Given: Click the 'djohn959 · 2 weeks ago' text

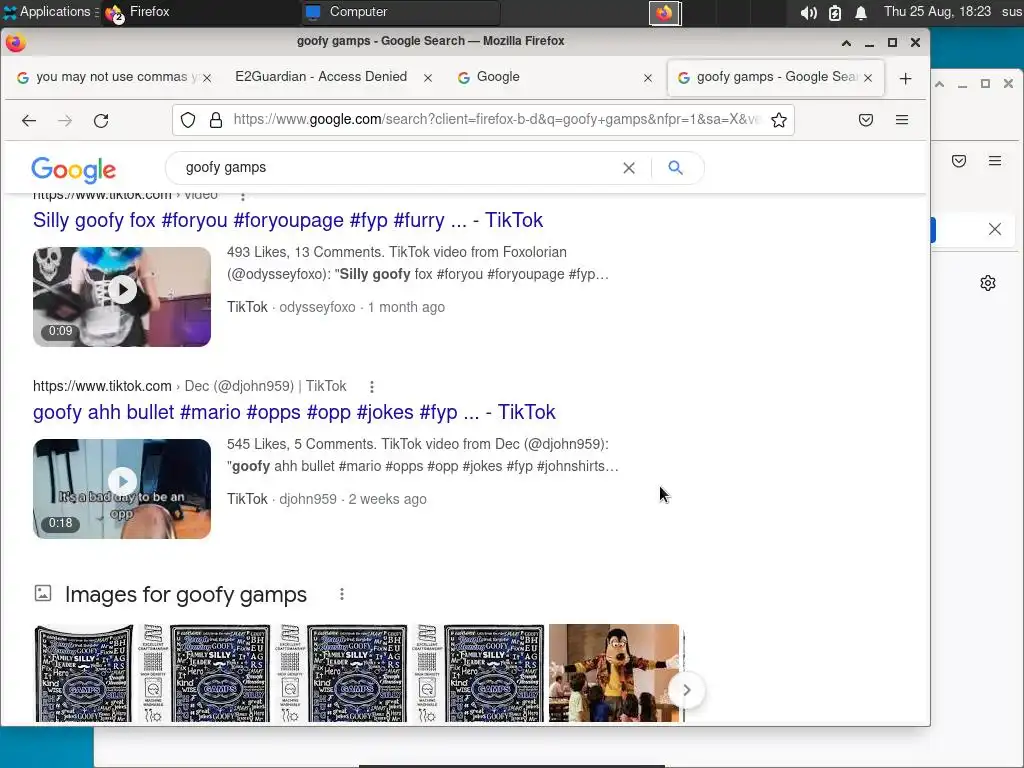Looking at the screenshot, I should [353, 499].
